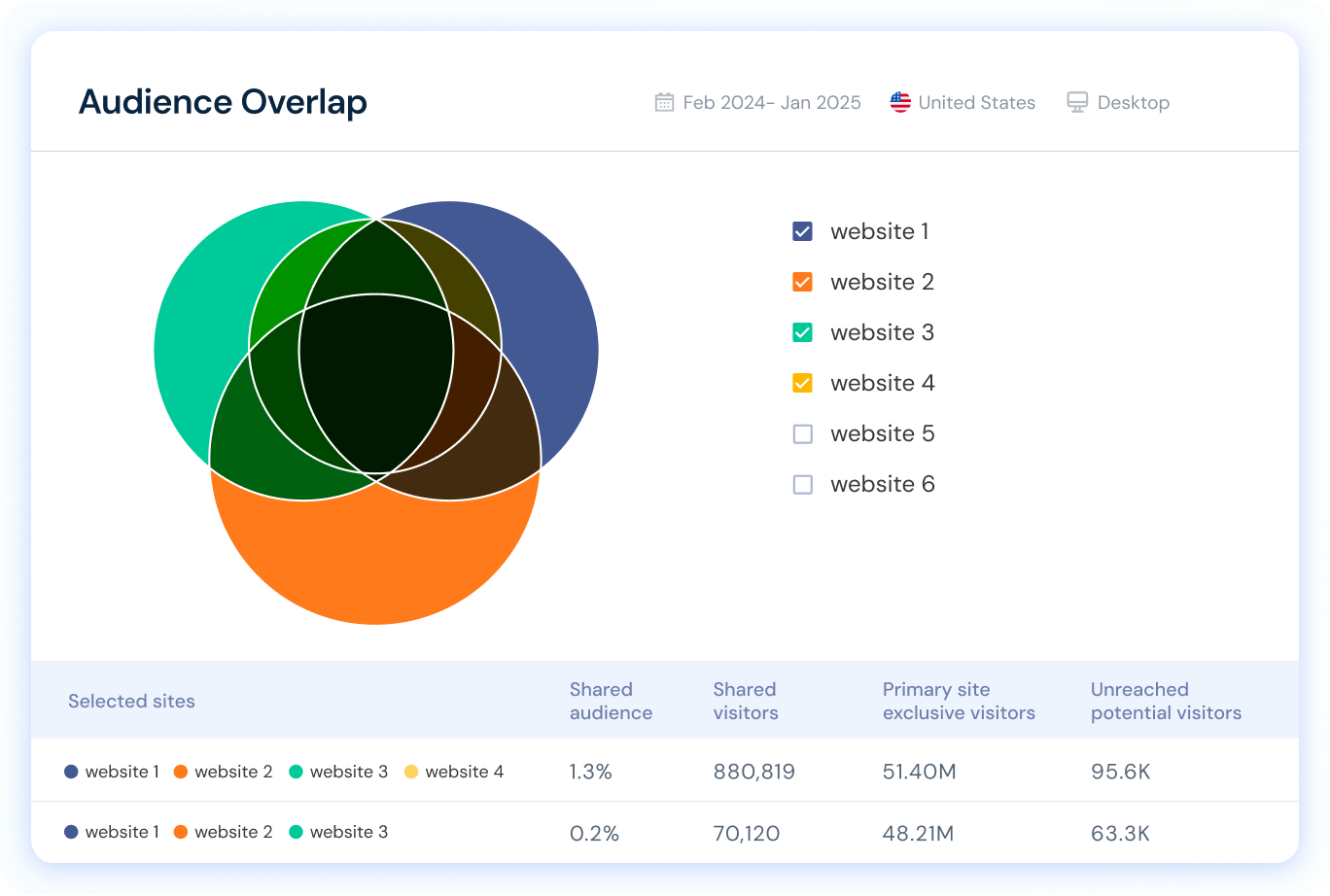
Task: Select the Selected sites column header
Action: [131, 701]
